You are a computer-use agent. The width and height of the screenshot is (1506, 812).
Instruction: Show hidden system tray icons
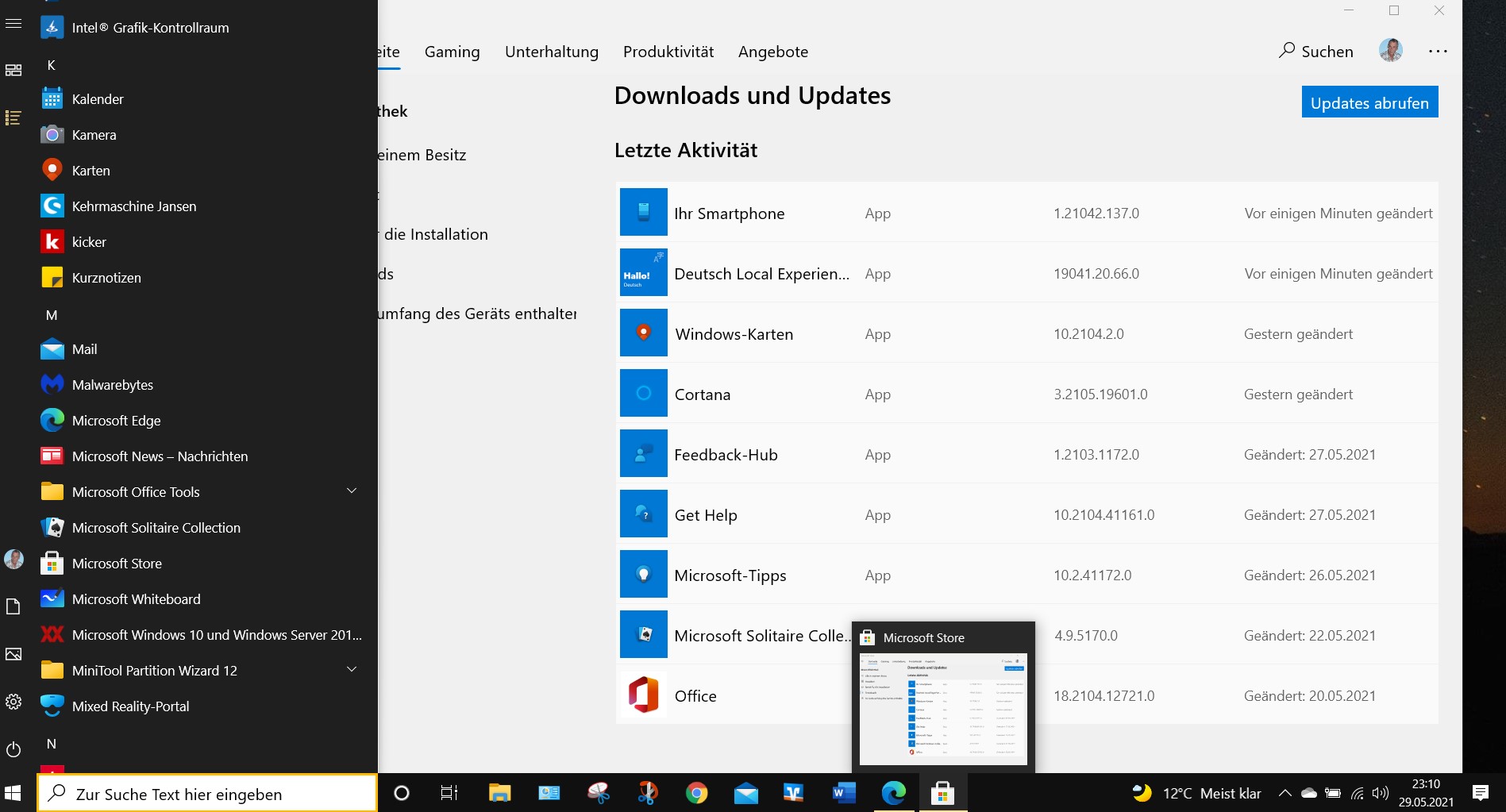[x=1285, y=793]
